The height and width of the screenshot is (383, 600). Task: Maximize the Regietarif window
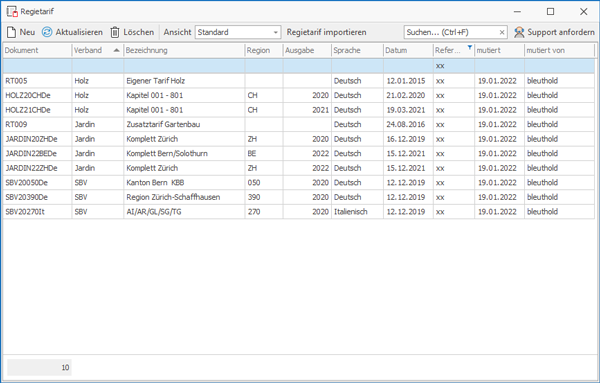[550, 11]
